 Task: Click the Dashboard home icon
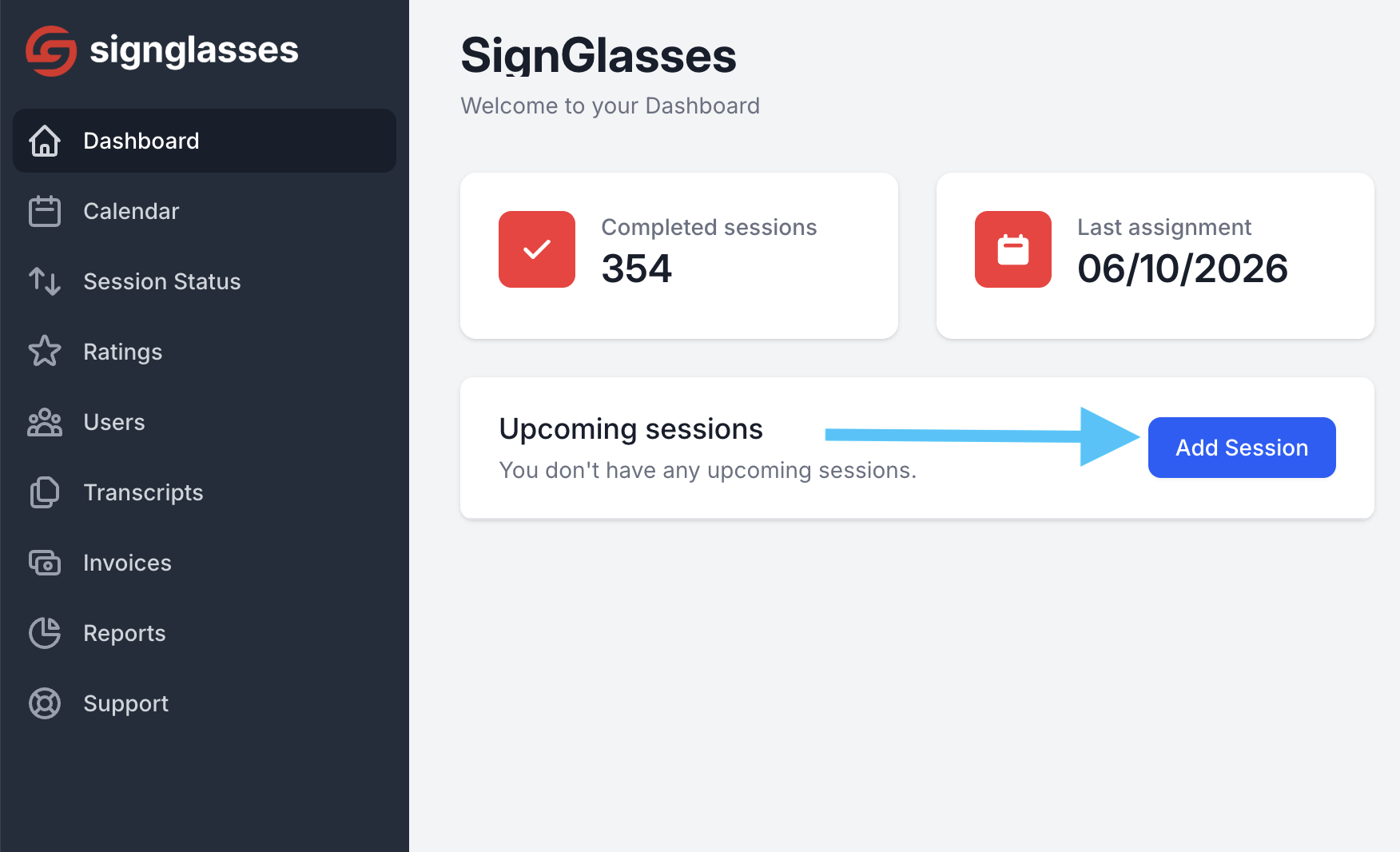click(x=45, y=141)
